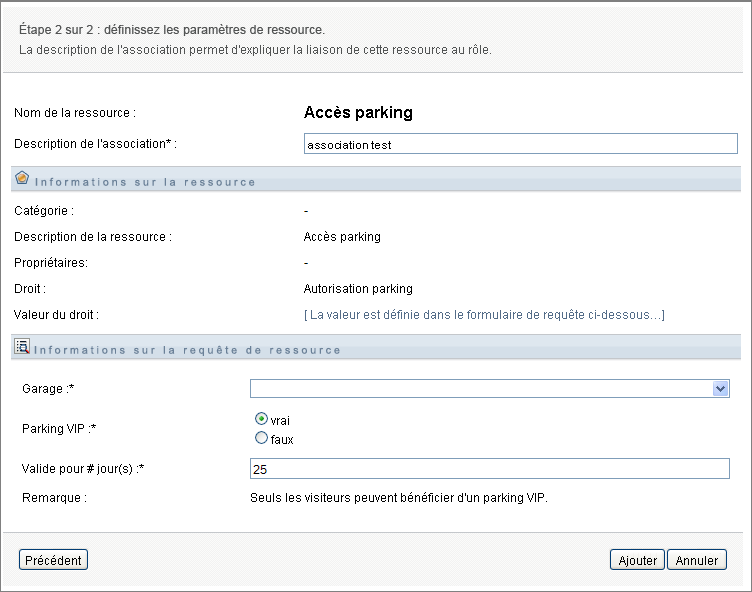Go back with the Précédent button
The image size is (752, 592).
pos(53,560)
